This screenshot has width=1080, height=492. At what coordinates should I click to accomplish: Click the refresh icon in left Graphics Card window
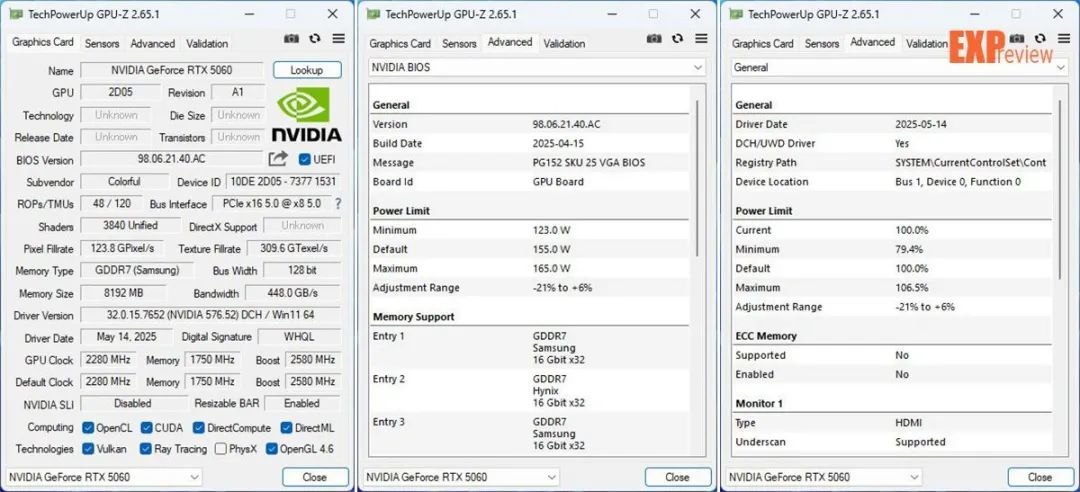(315, 39)
